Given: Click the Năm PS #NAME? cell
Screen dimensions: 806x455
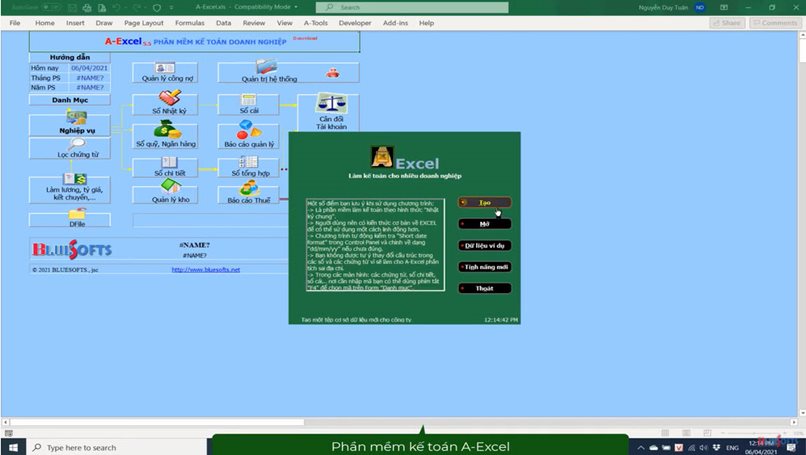Looking at the screenshot, I should 89,87.
